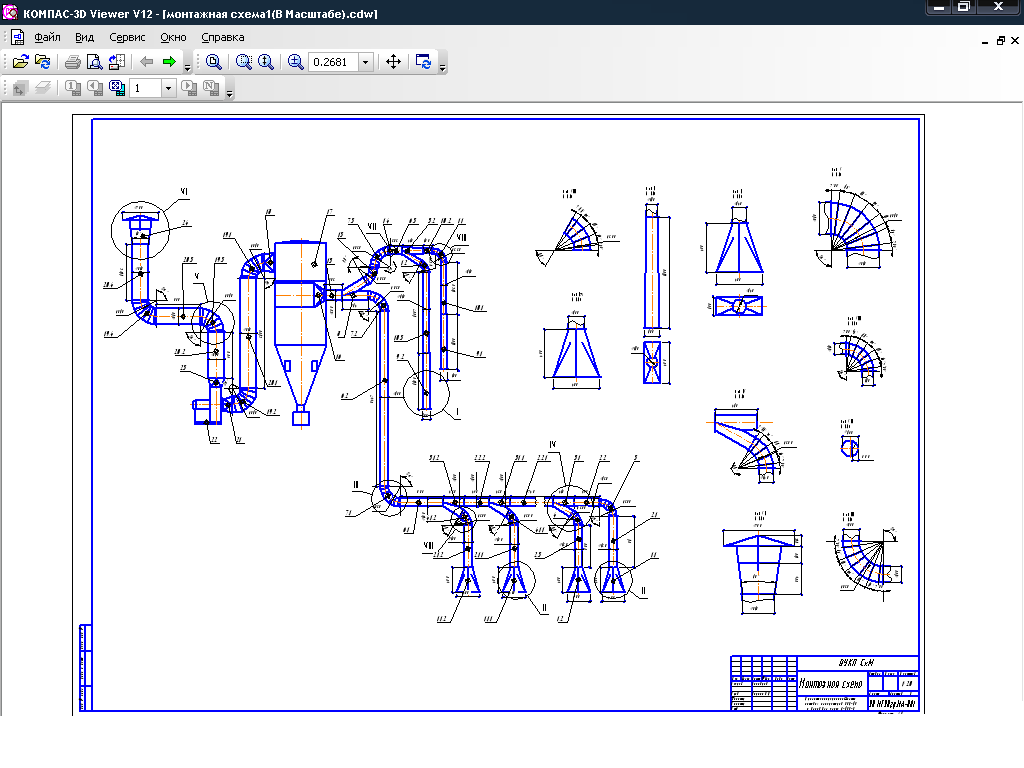Click the greyed layers icon
This screenshot has width=1024, height=768.
pos(43,88)
